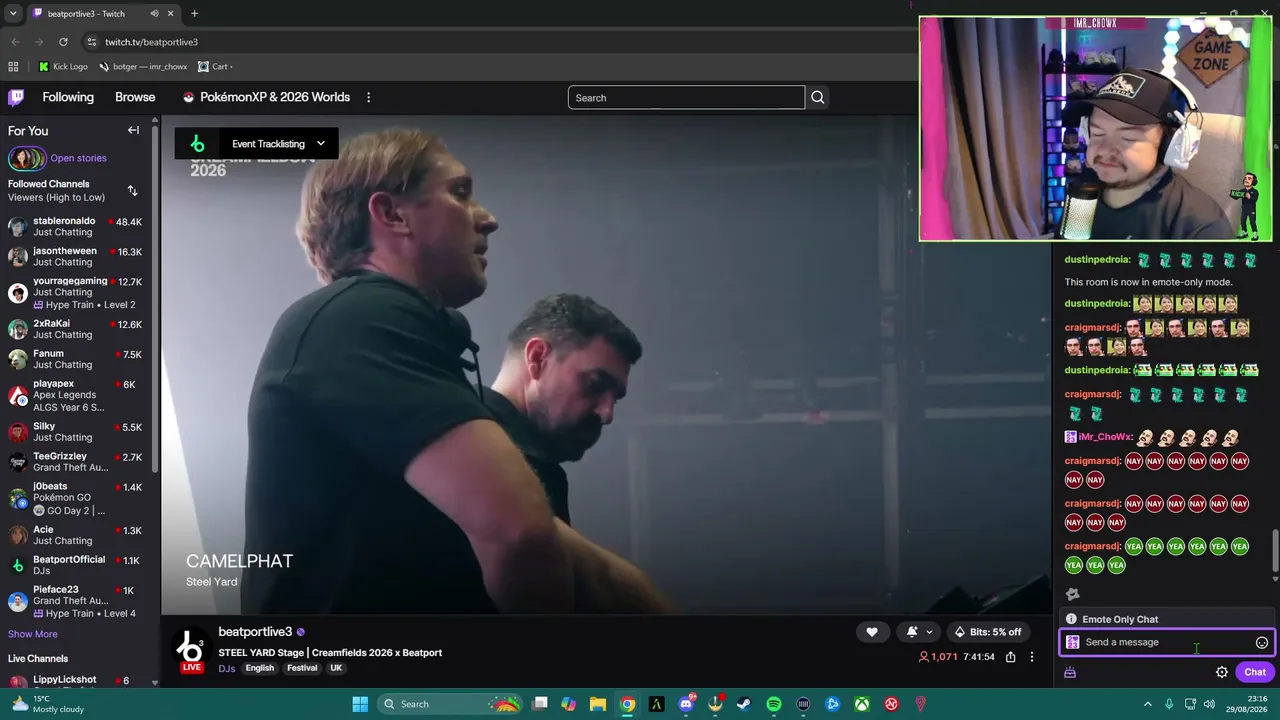Show hidden system tray icons
This screenshot has height=720, width=1280.
1147,704
